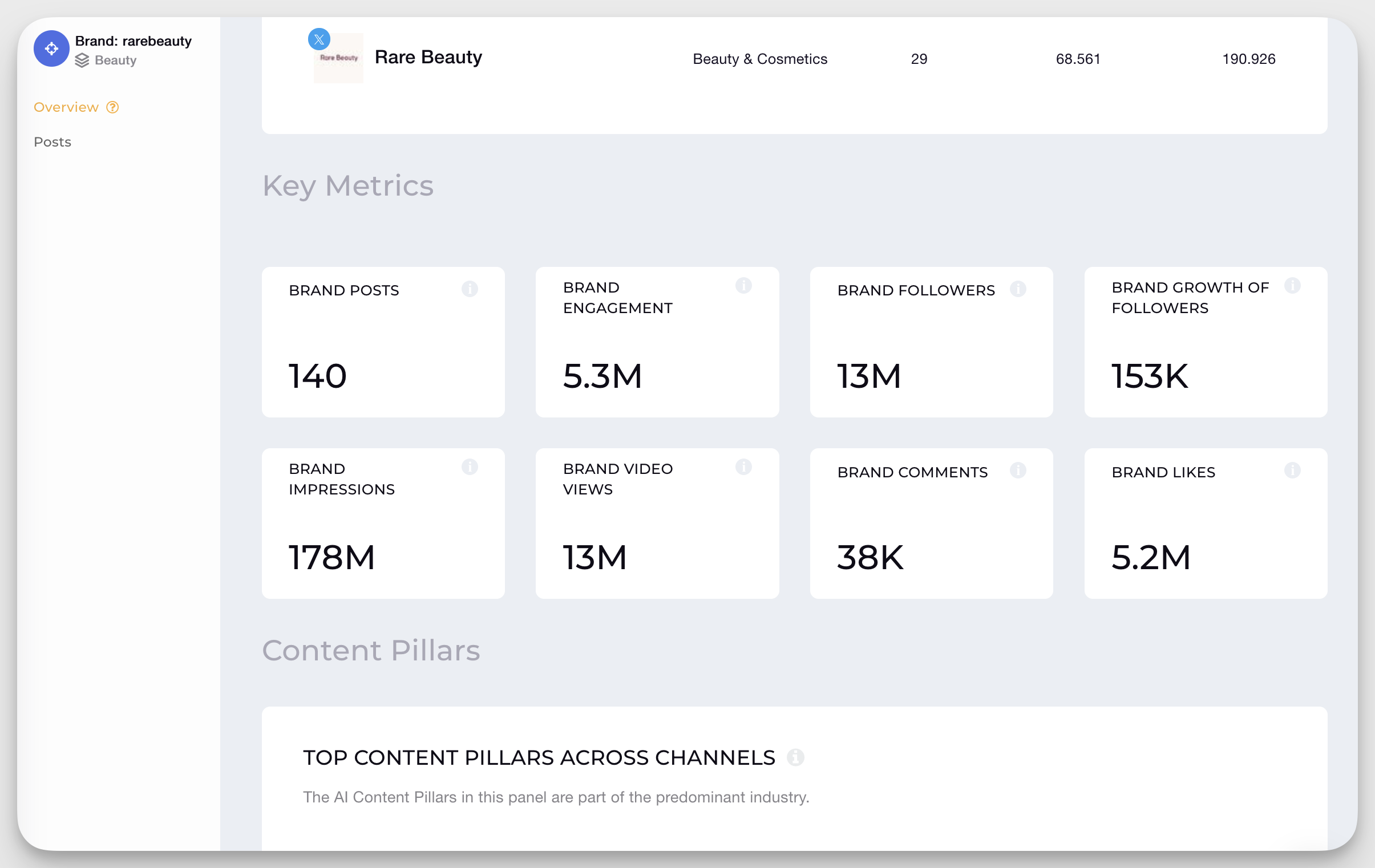
Task: Click the BRAND LIKES card label
Action: click(x=1163, y=473)
